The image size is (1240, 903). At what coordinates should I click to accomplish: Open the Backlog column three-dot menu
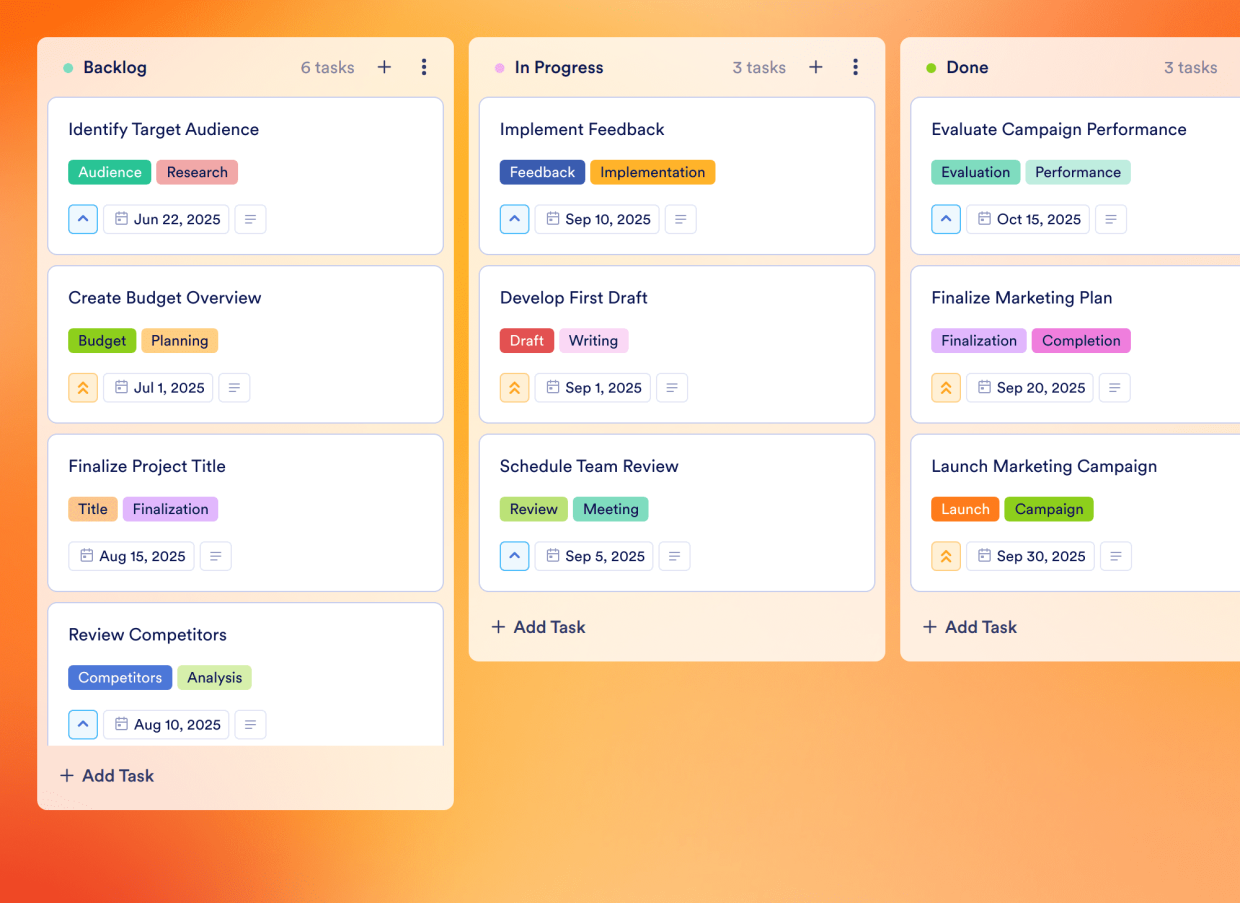point(424,67)
